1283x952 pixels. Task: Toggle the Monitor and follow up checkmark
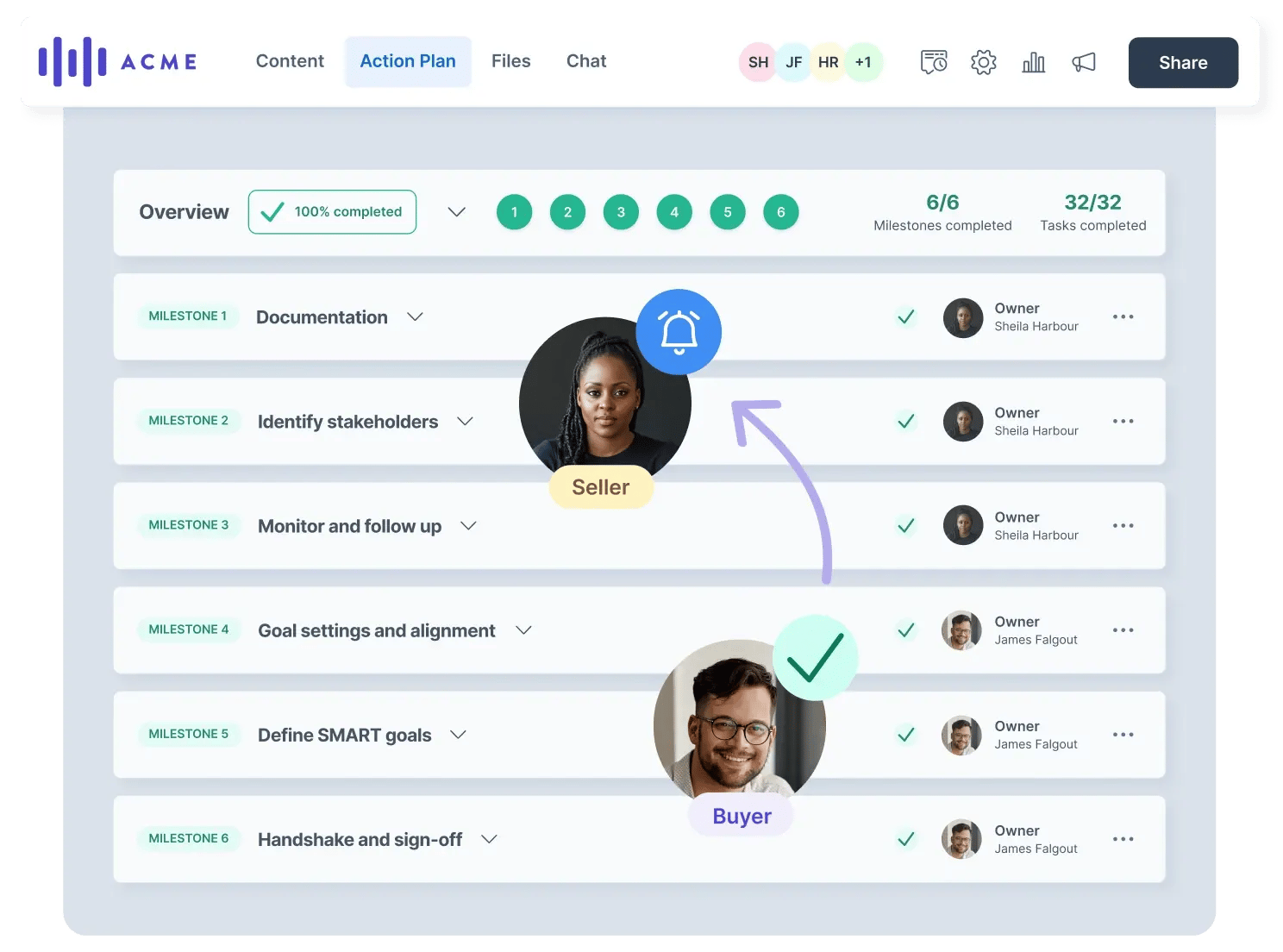(x=905, y=525)
